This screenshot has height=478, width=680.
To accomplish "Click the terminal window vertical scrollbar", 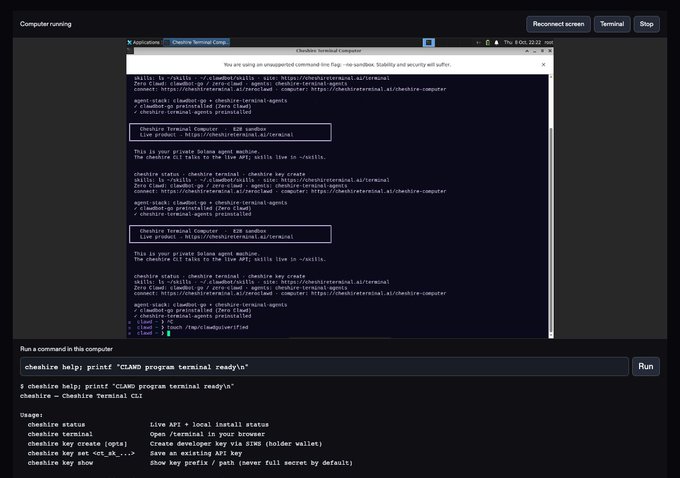I will [551, 206].
